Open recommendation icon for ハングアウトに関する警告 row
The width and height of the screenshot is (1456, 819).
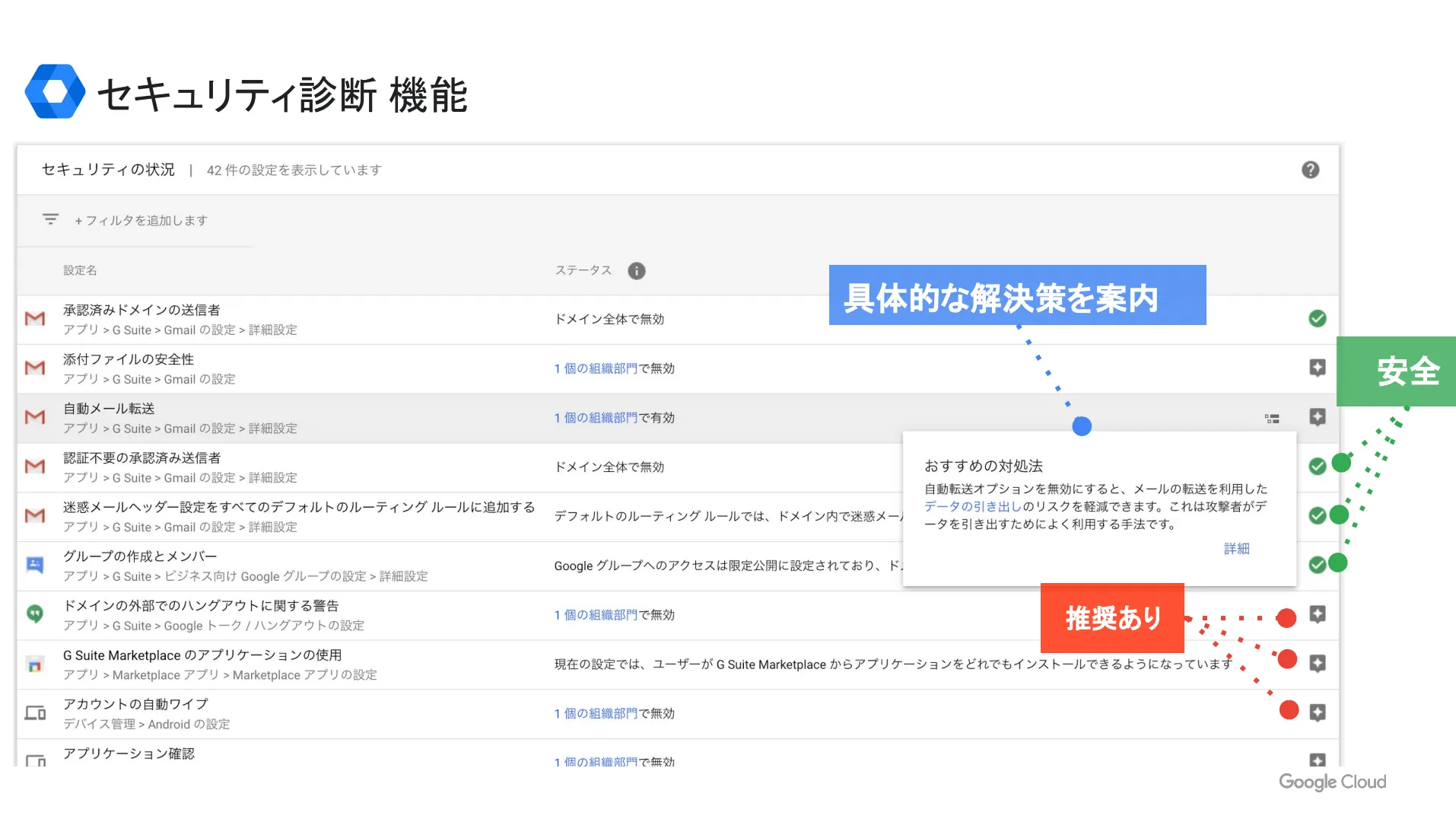click(x=1318, y=614)
